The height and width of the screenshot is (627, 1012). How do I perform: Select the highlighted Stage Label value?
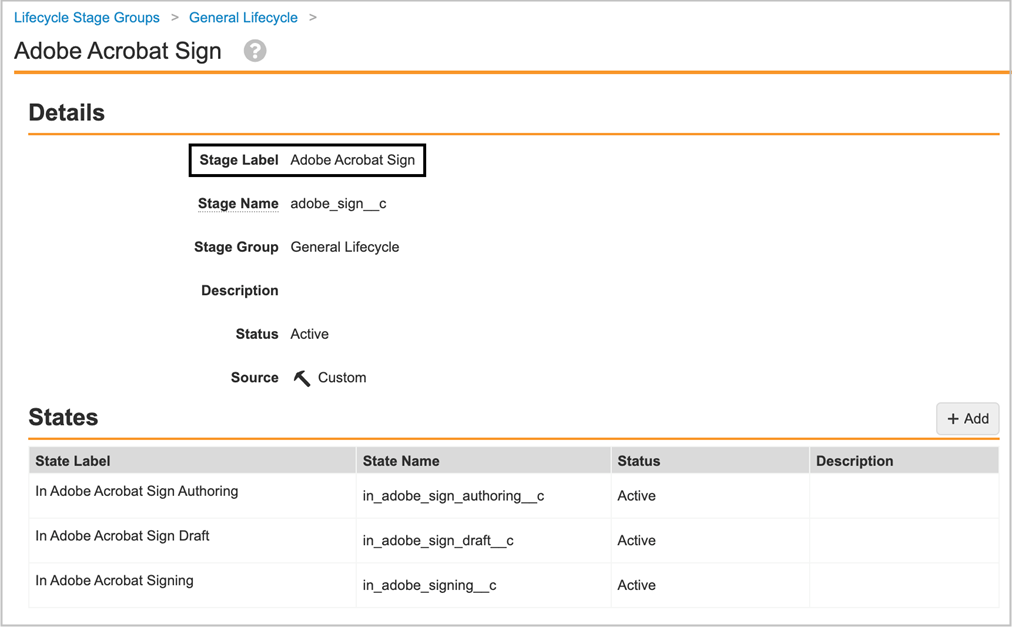352,159
